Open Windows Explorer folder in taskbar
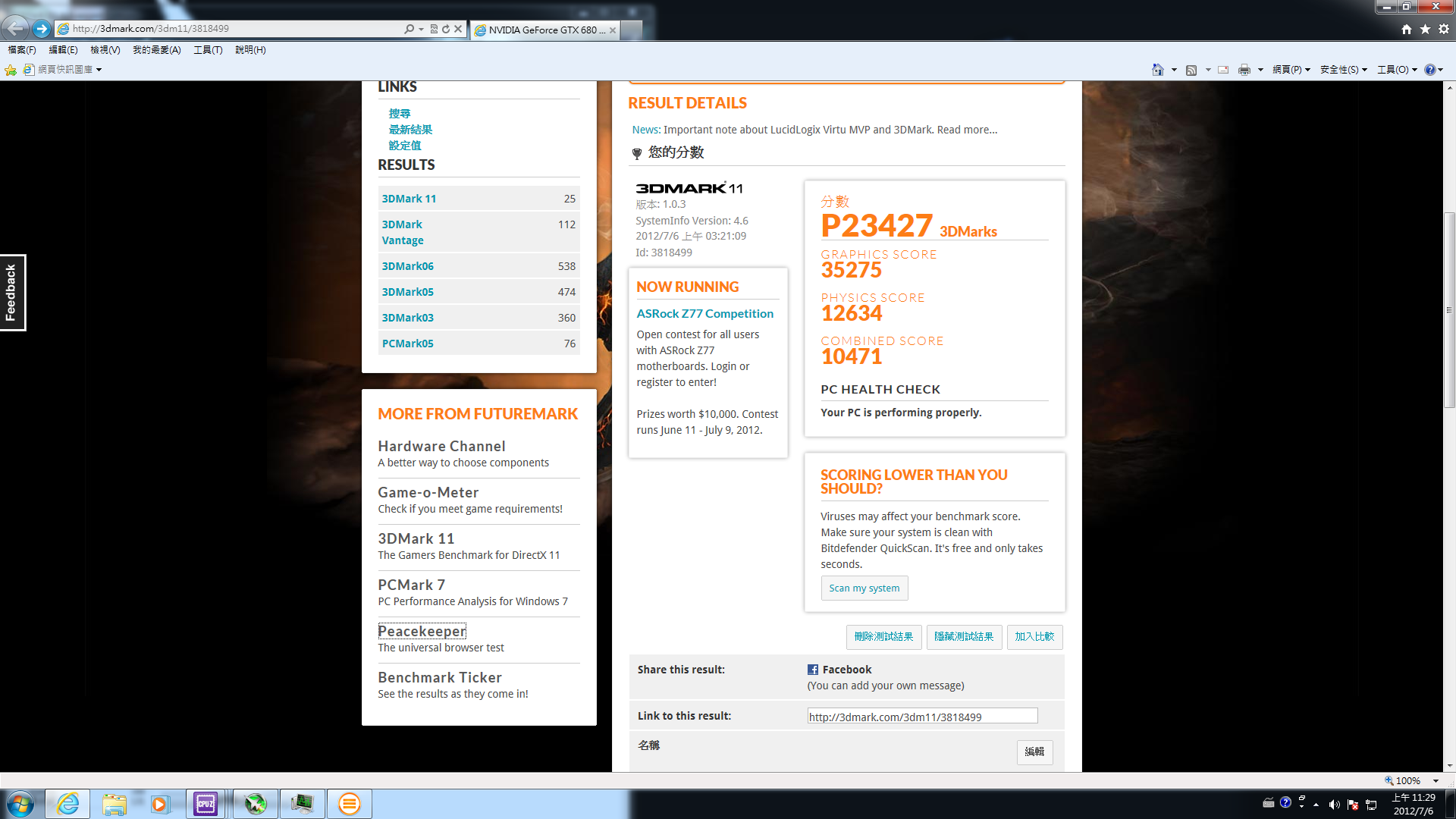Image resolution: width=1456 pixels, height=819 pixels. pos(115,804)
